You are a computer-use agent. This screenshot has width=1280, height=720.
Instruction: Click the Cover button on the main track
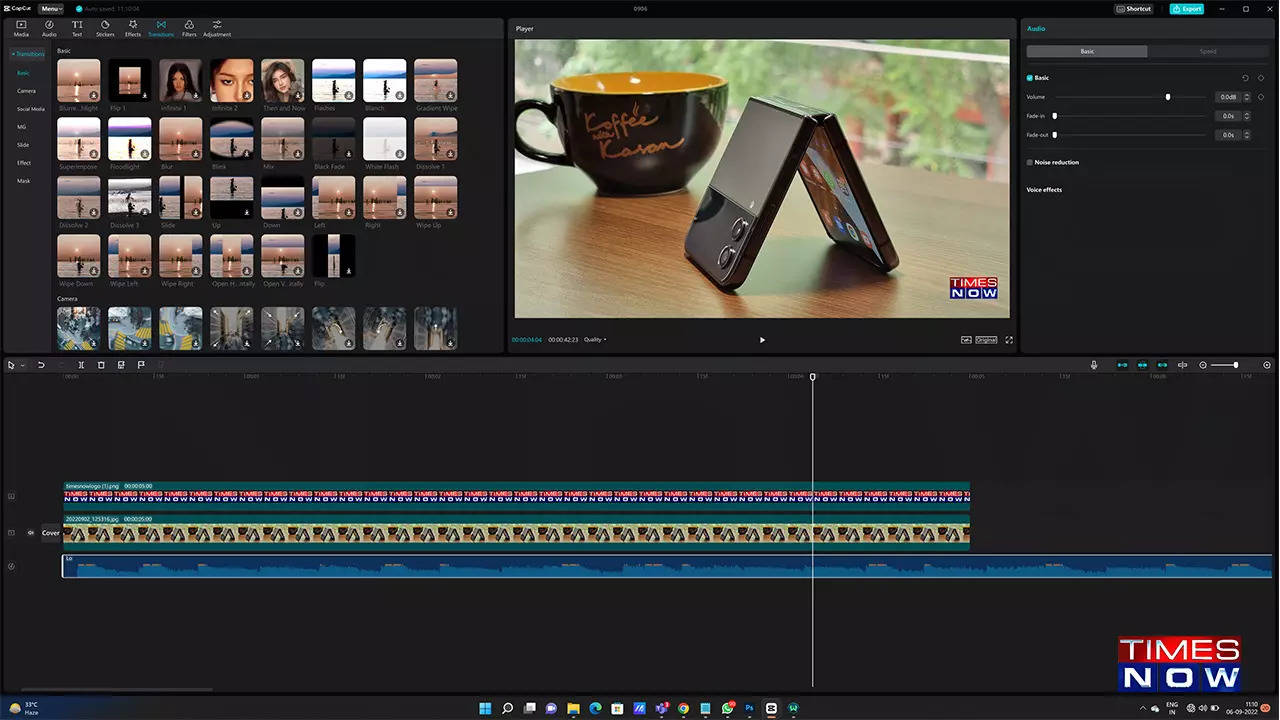[50, 533]
